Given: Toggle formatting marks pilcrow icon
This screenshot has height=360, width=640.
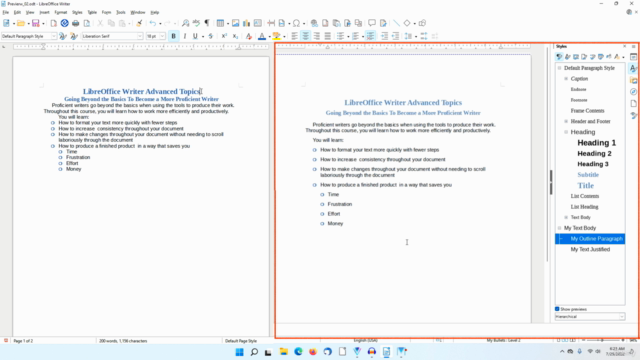Looking at the screenshot, I should click(x=207, y=23).
